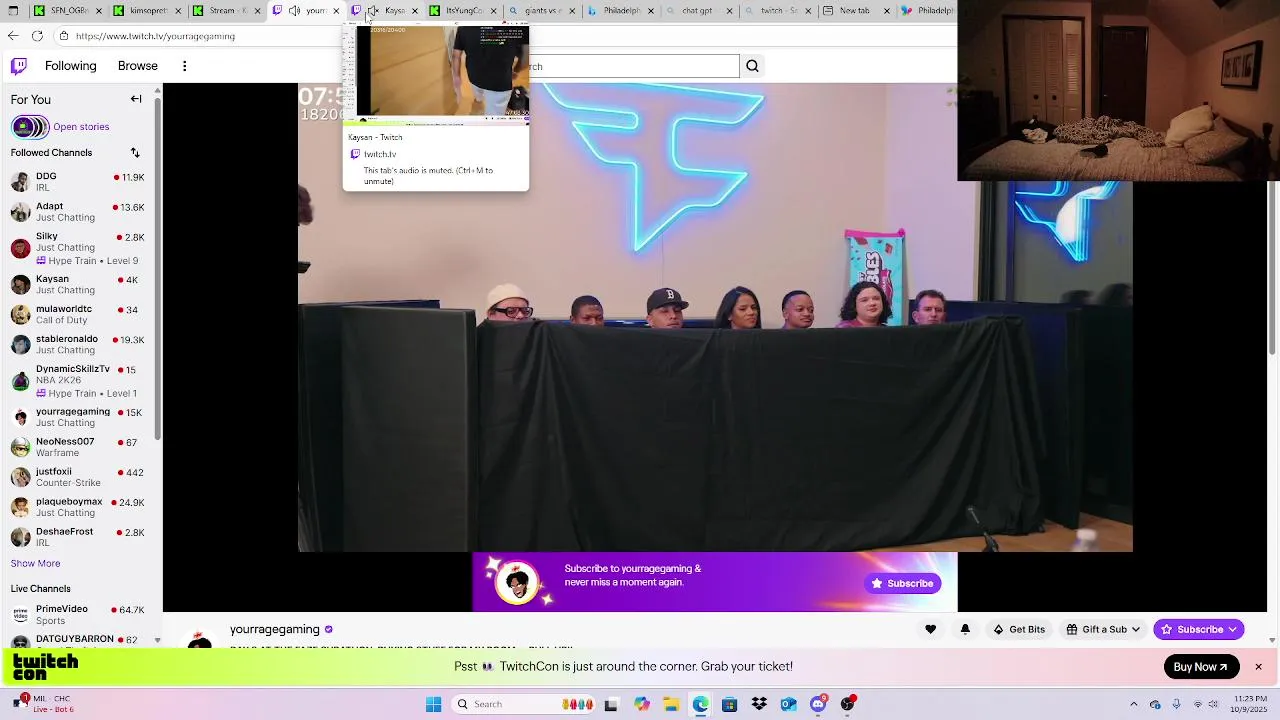
Task: Reload the Twitch page
Action: 37,36
